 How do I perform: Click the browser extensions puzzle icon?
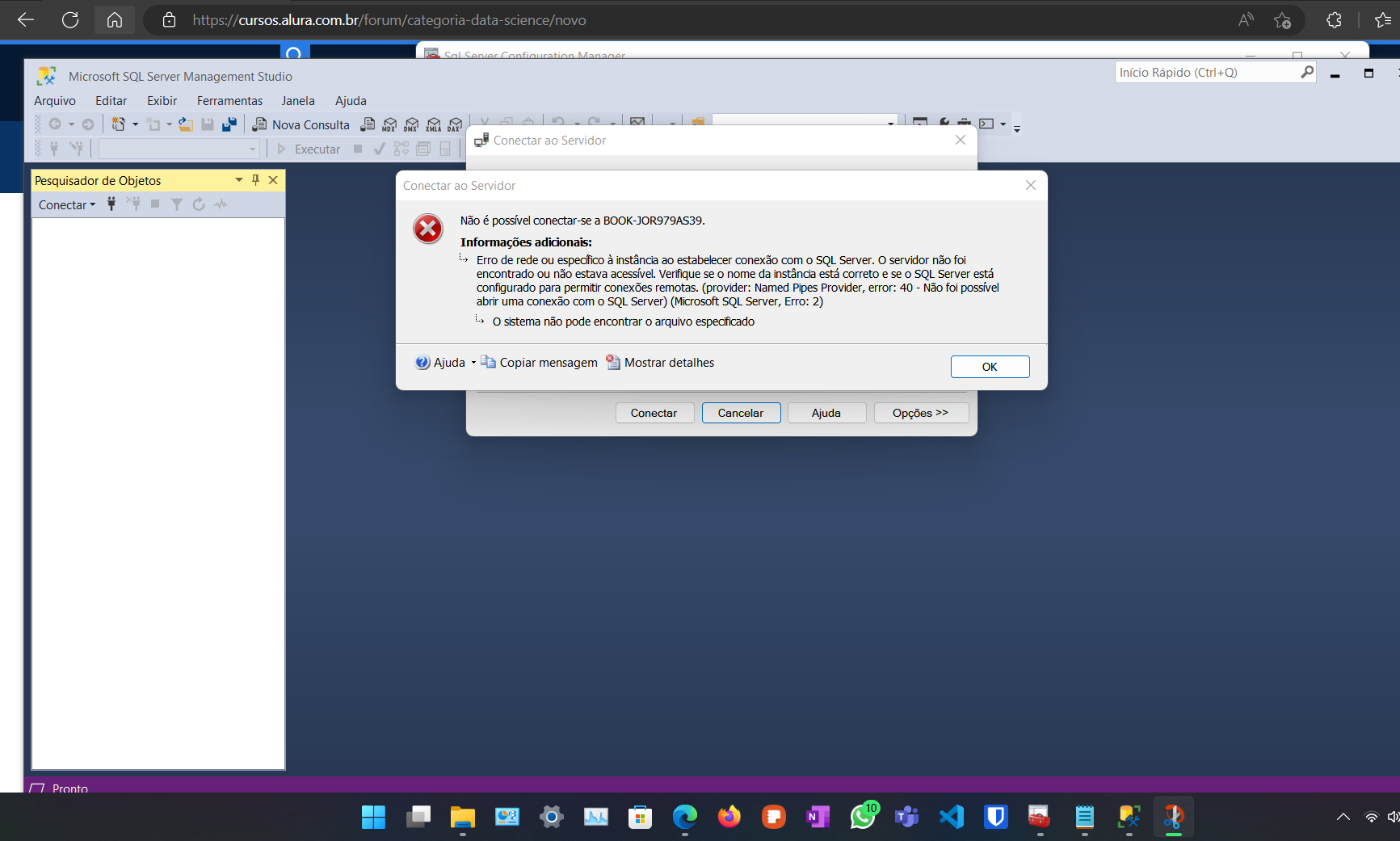click(1334, 20)
